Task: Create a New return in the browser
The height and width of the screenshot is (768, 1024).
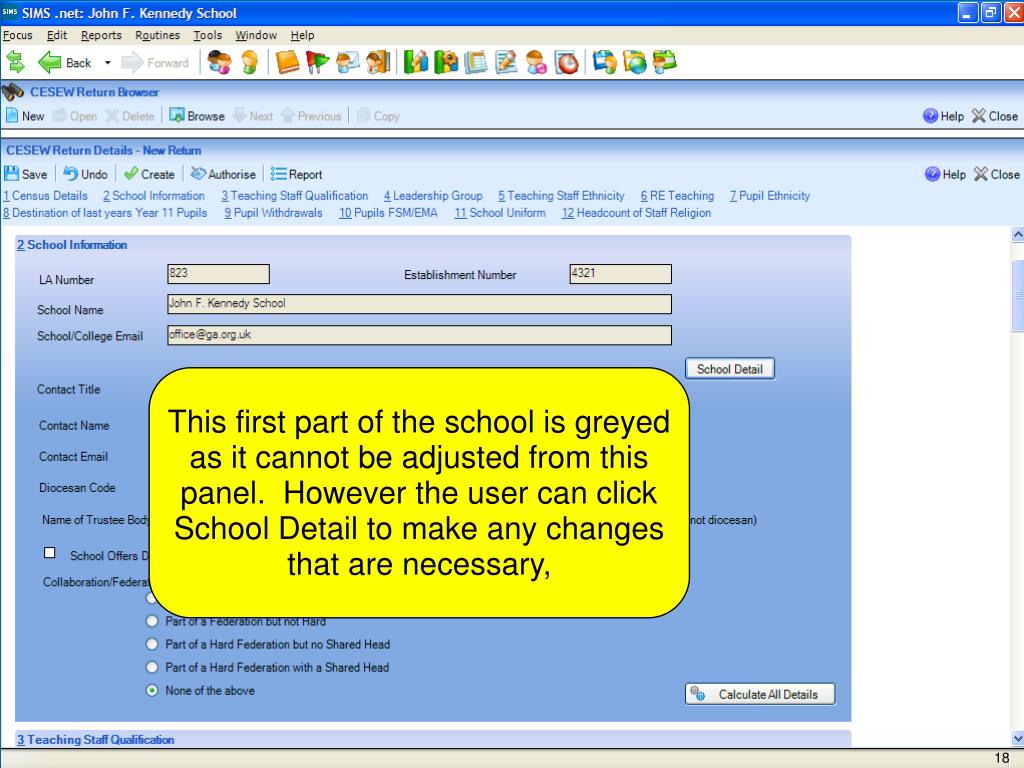Action: [25, 116]
